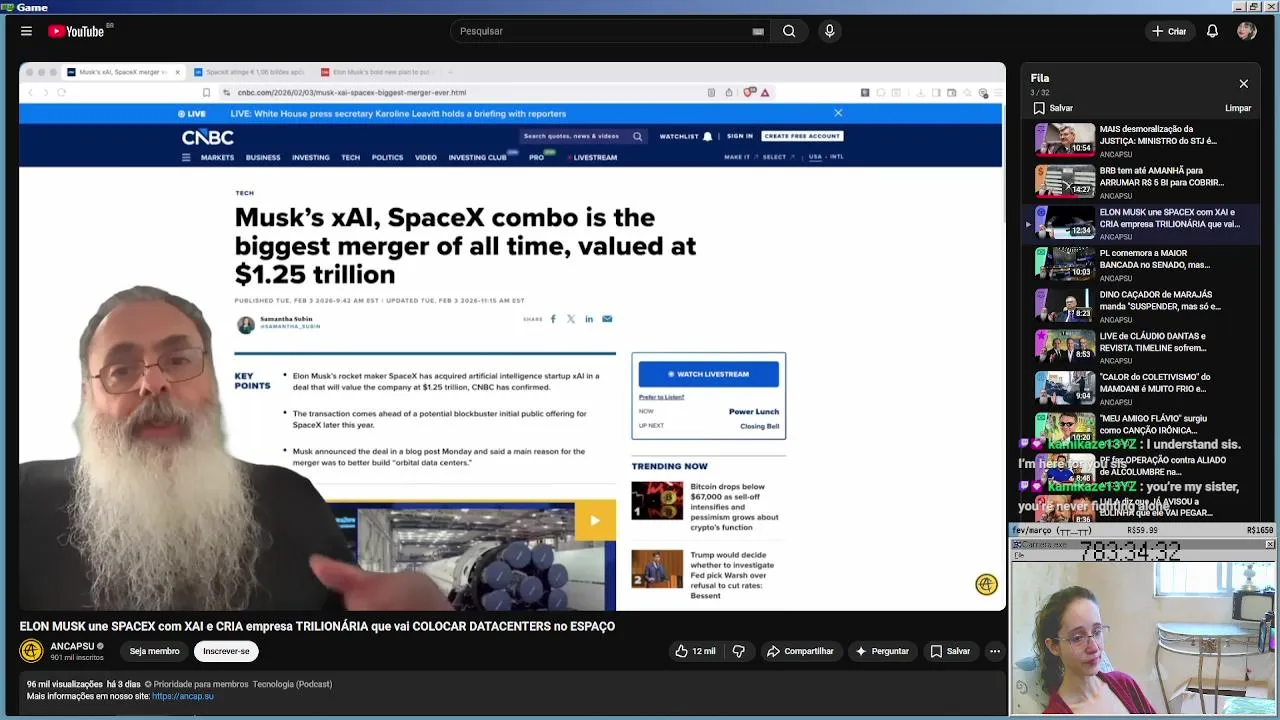Image resolution: width=1280 pixels, height=720 pixels.
Task: Click the video title ELON MUSK une SPACEX
Action: (x=317, y=626)
